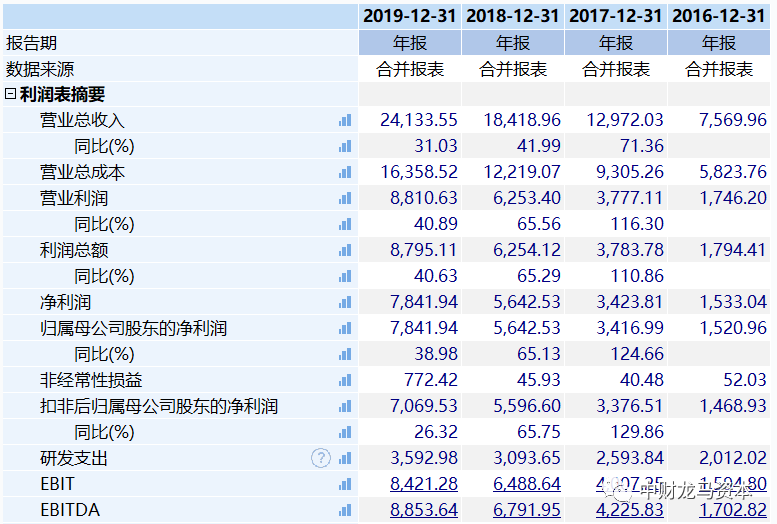This screenshot has height=524, width=777.
Task: Open chart icon for 同比(%) under 归属母公司股东的净利润
Action: click(345, 354)
